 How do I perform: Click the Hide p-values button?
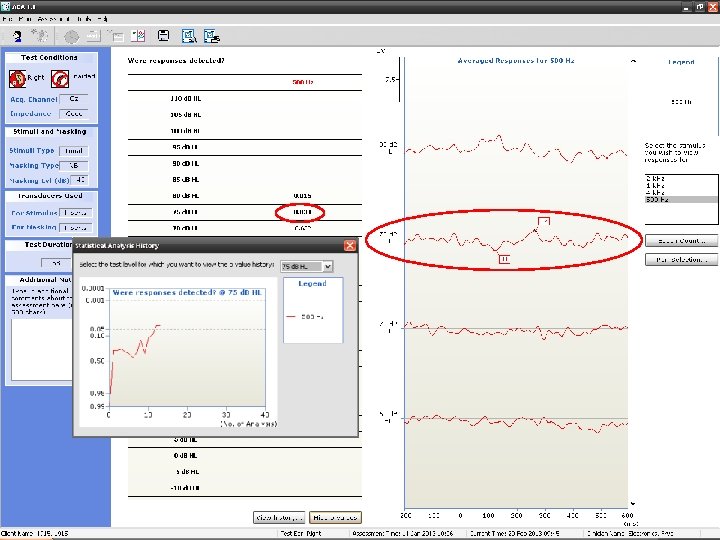(335, 518)
